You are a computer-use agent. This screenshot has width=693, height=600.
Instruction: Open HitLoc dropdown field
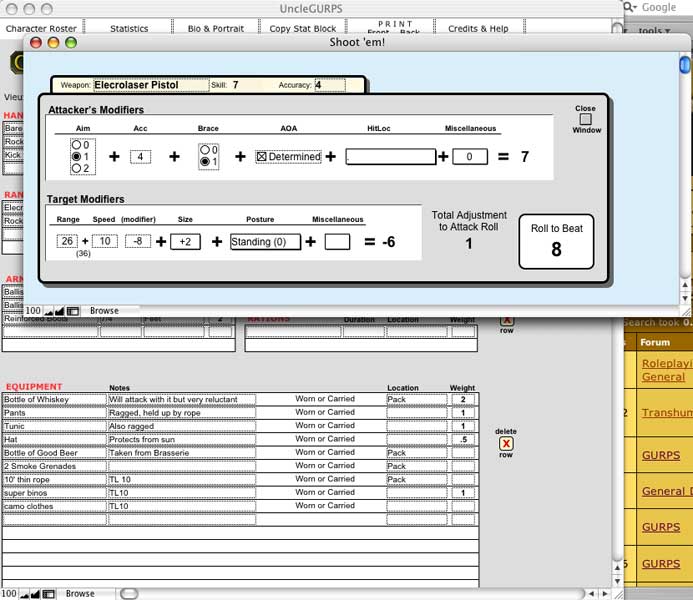click(391, 156)
